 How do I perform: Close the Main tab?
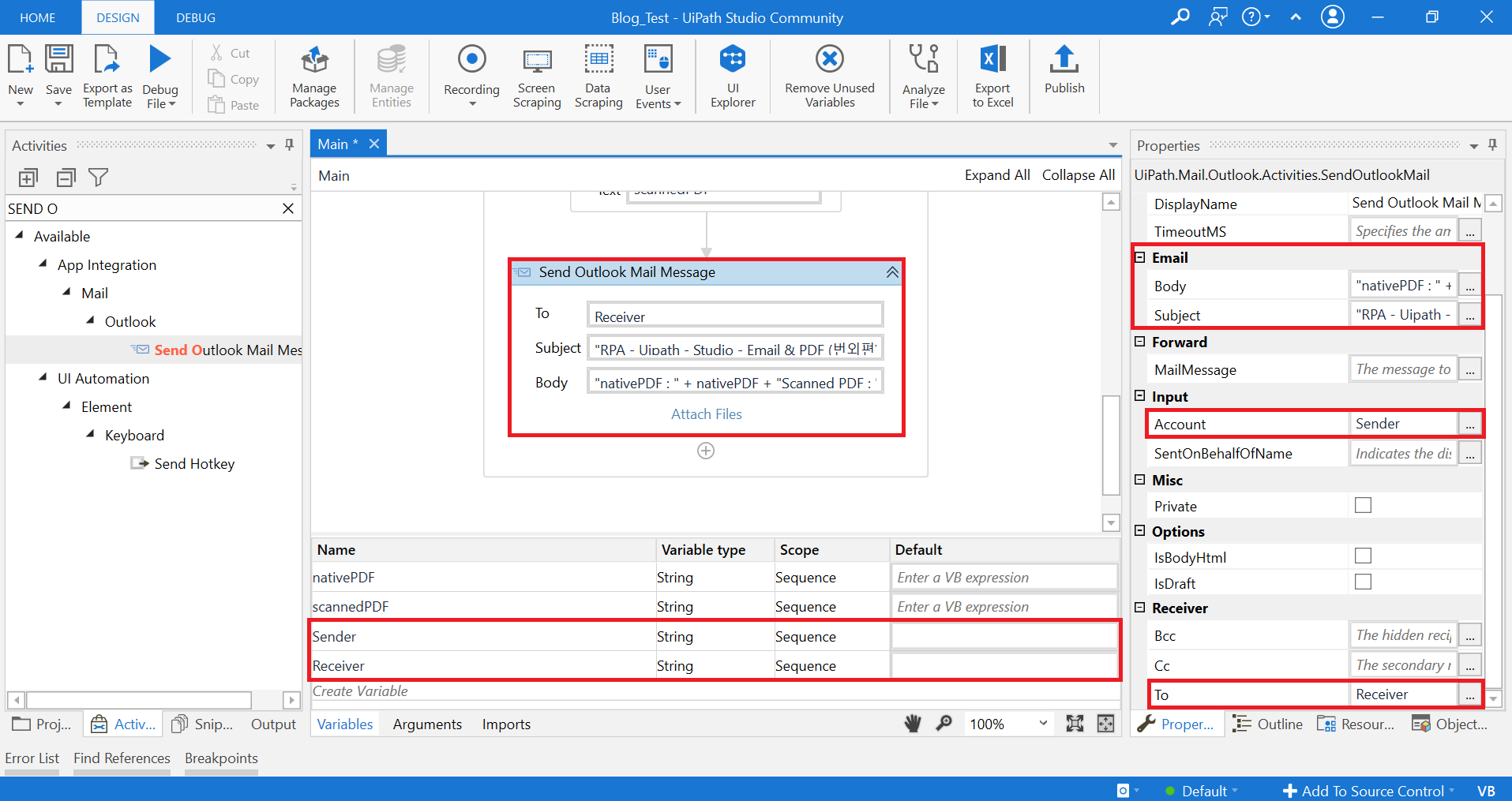tap(374, 144)
